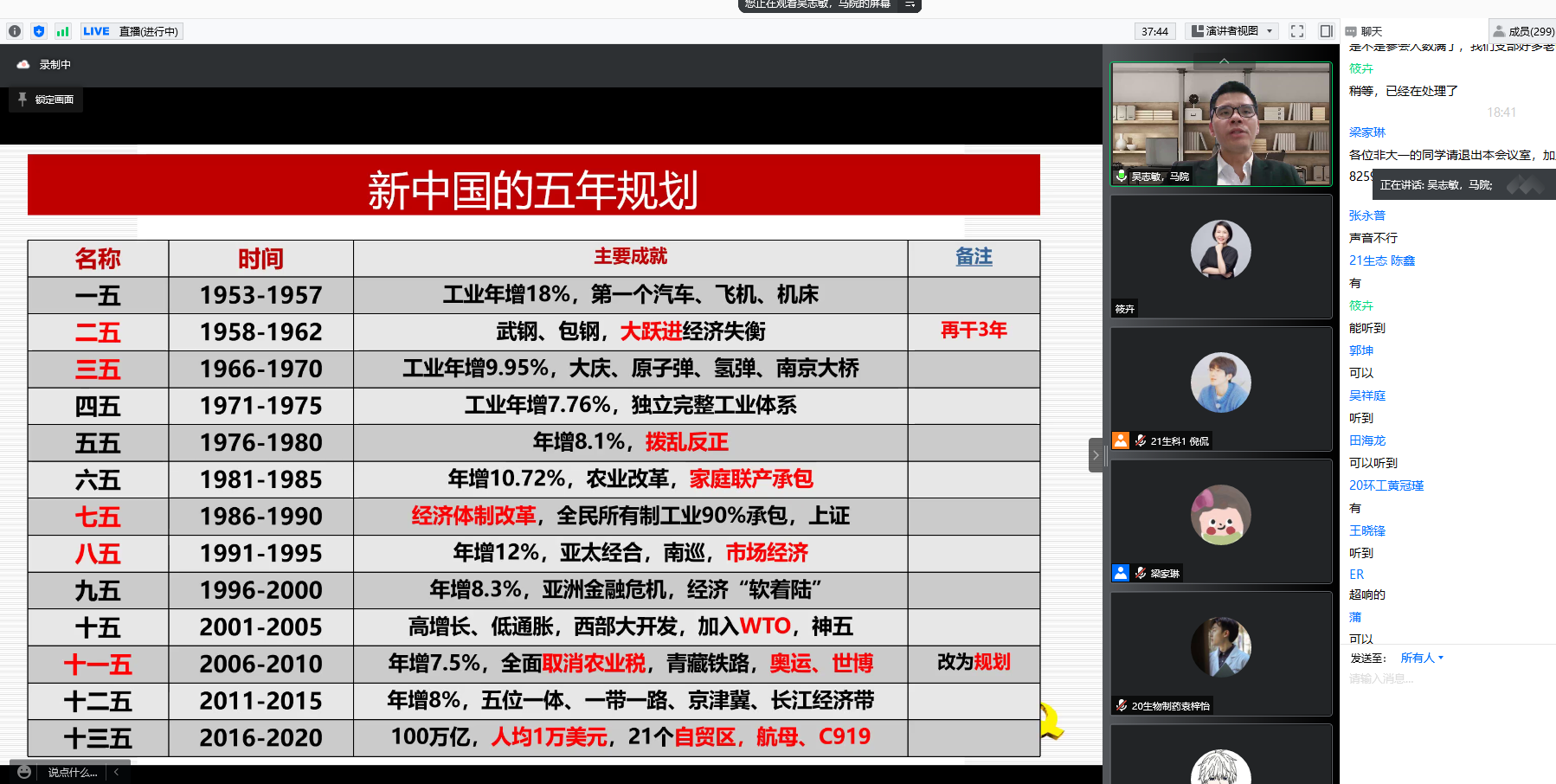This screenshot has width=1556, height=784.
Task: Click sender name 吴祥庭 in chat
Action: point(1367,395)
